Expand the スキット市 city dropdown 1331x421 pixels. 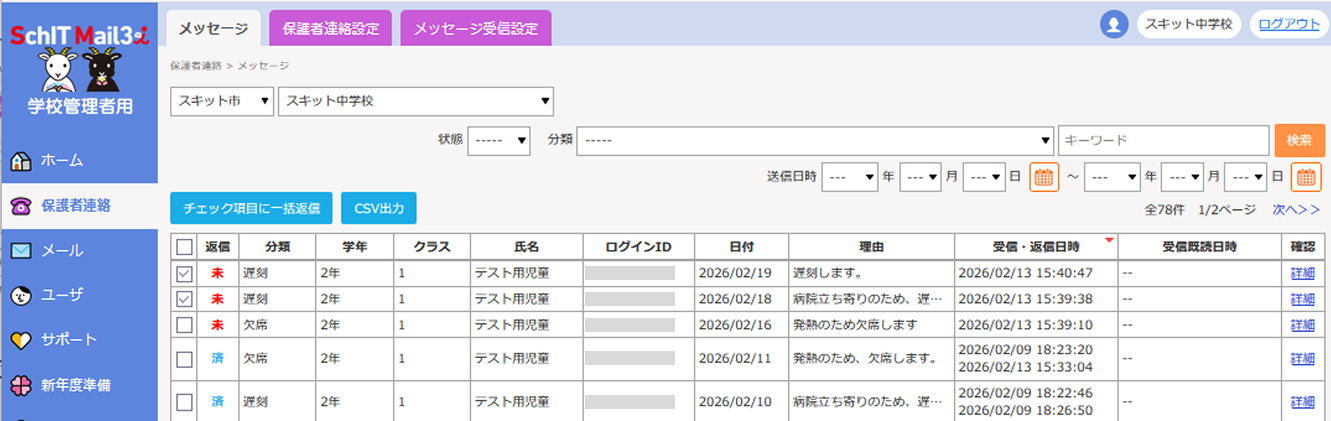(222, 101)
